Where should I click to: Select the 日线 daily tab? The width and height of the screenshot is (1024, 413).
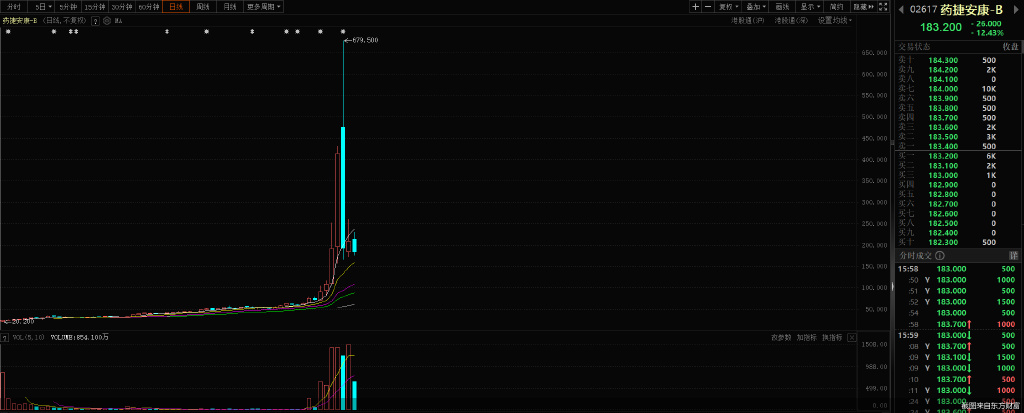pos(176,7)
